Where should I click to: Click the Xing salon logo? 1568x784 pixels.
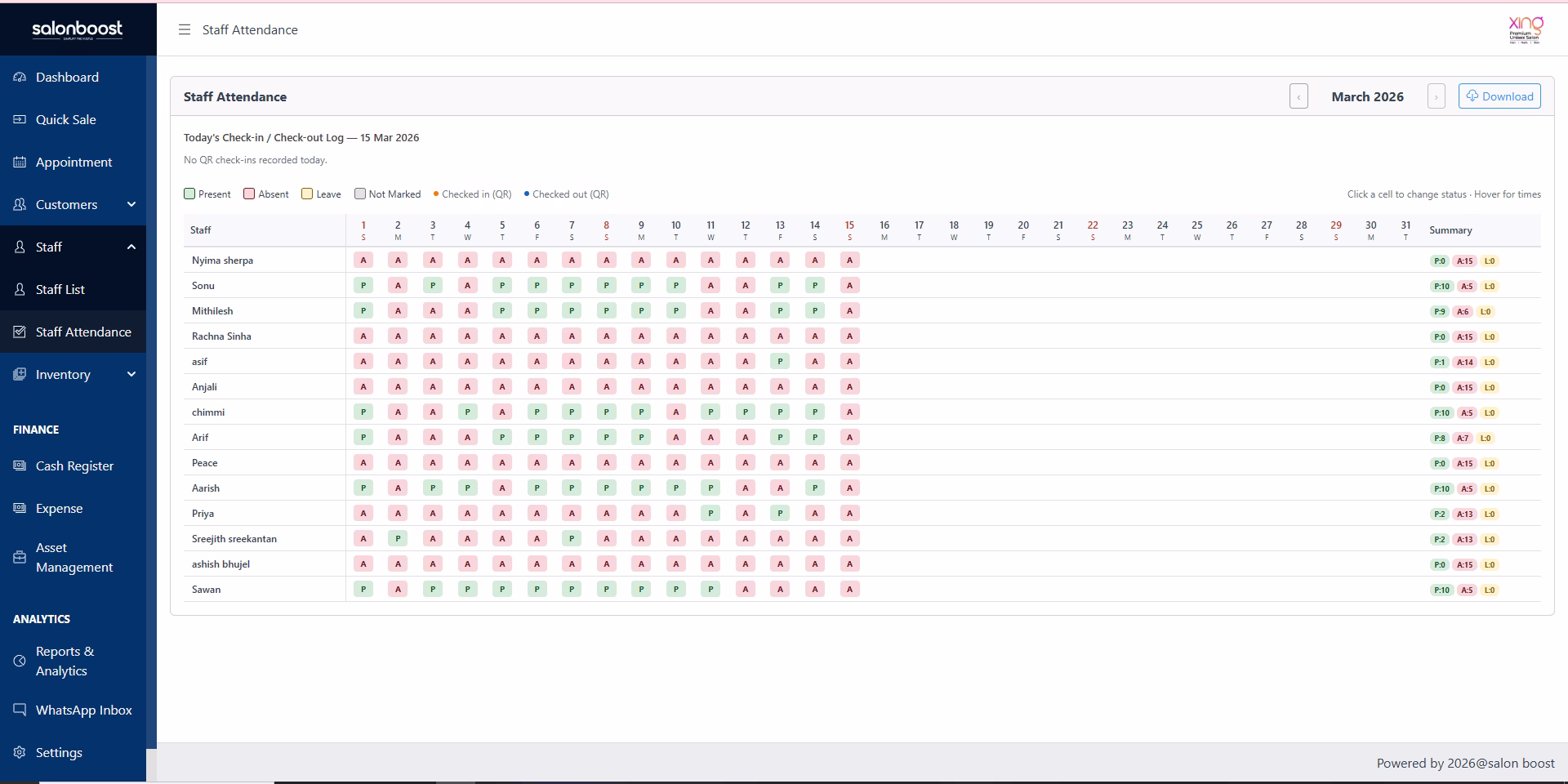point(1526,29)
